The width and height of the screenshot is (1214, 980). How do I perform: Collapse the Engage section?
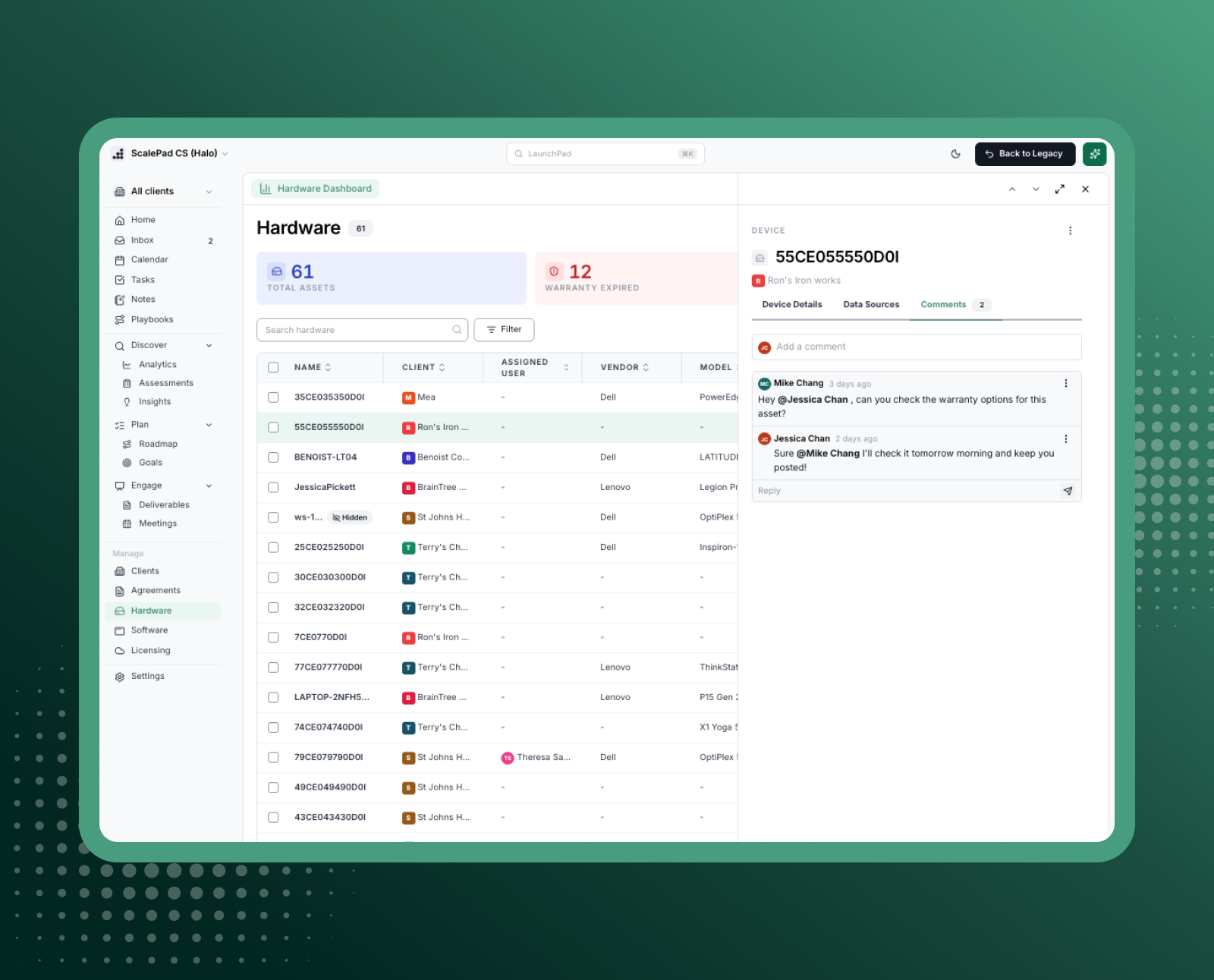[x=209, y=486]
